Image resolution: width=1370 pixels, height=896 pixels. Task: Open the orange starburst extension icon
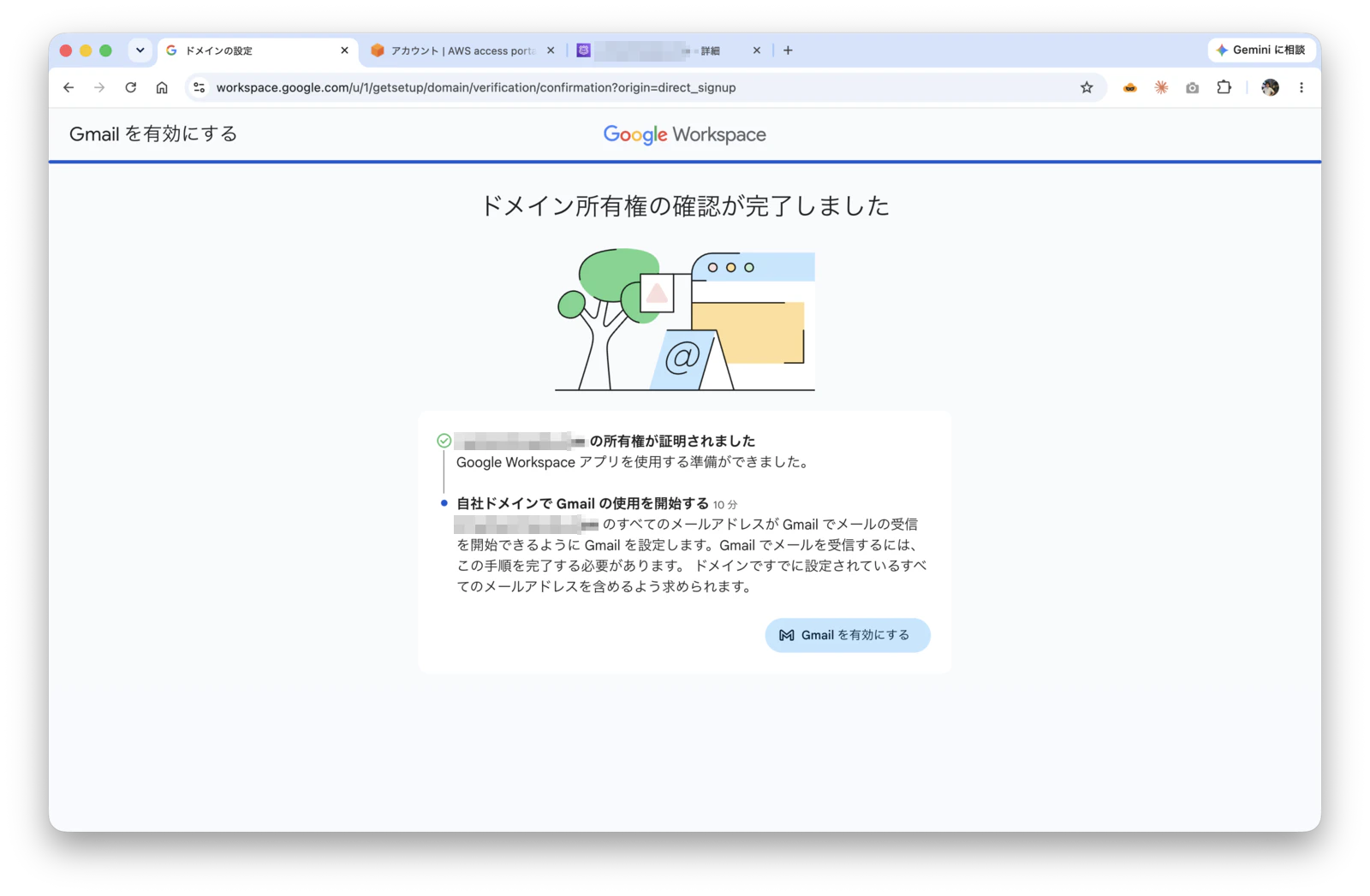1161,87
